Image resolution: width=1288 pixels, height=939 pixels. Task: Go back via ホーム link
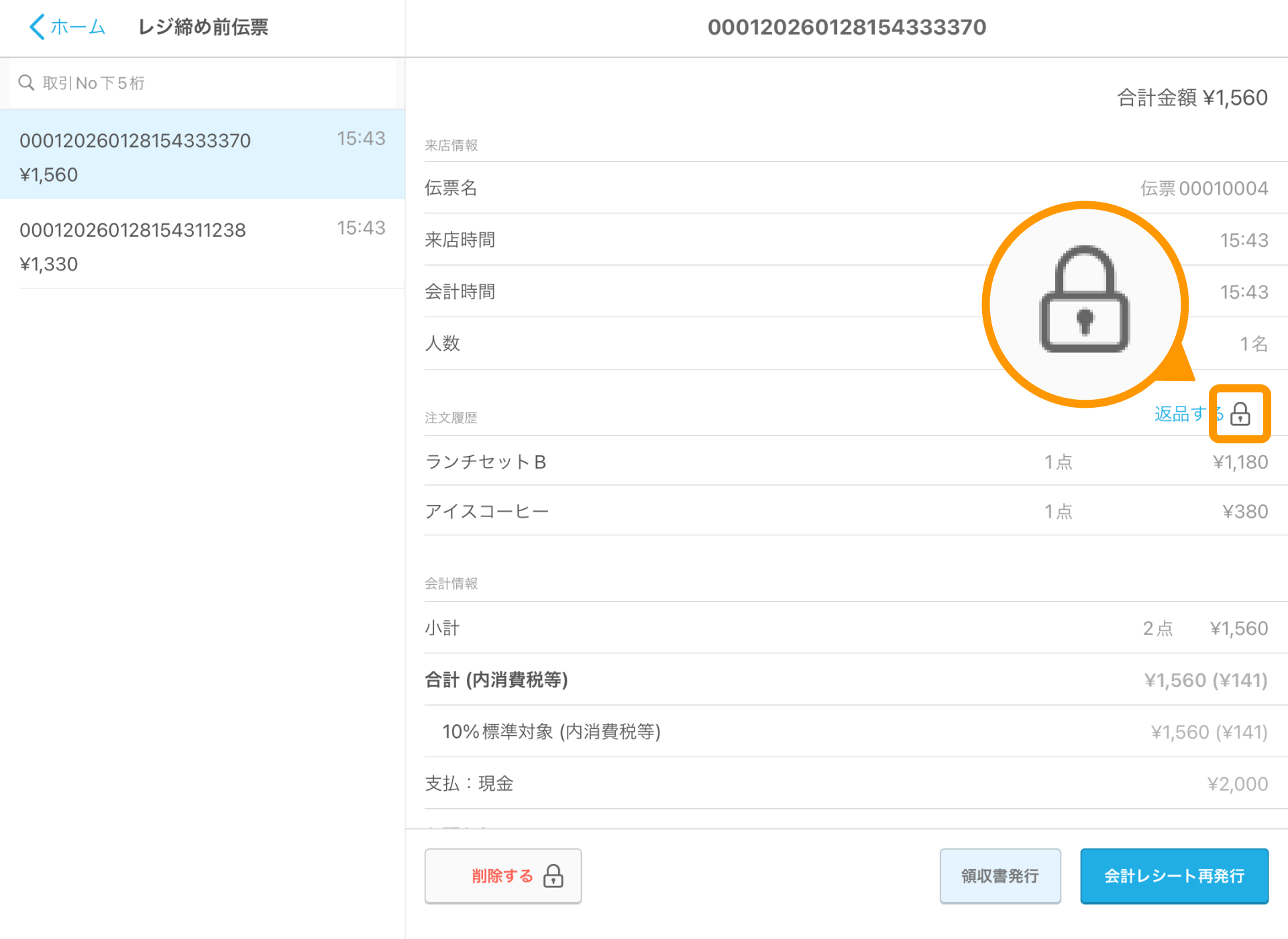(78, 27)
